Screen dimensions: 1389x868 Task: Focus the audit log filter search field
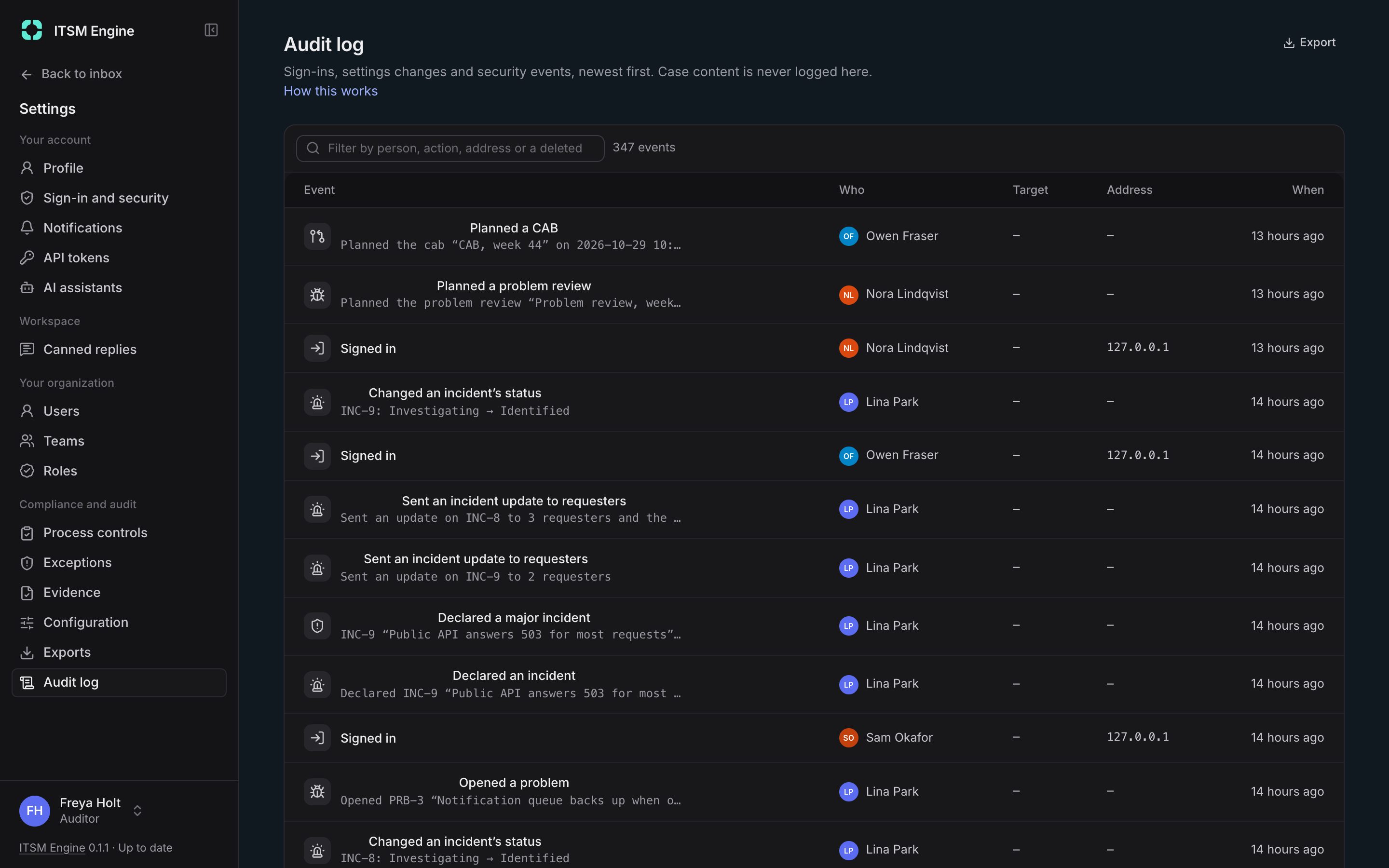[450, 148]
